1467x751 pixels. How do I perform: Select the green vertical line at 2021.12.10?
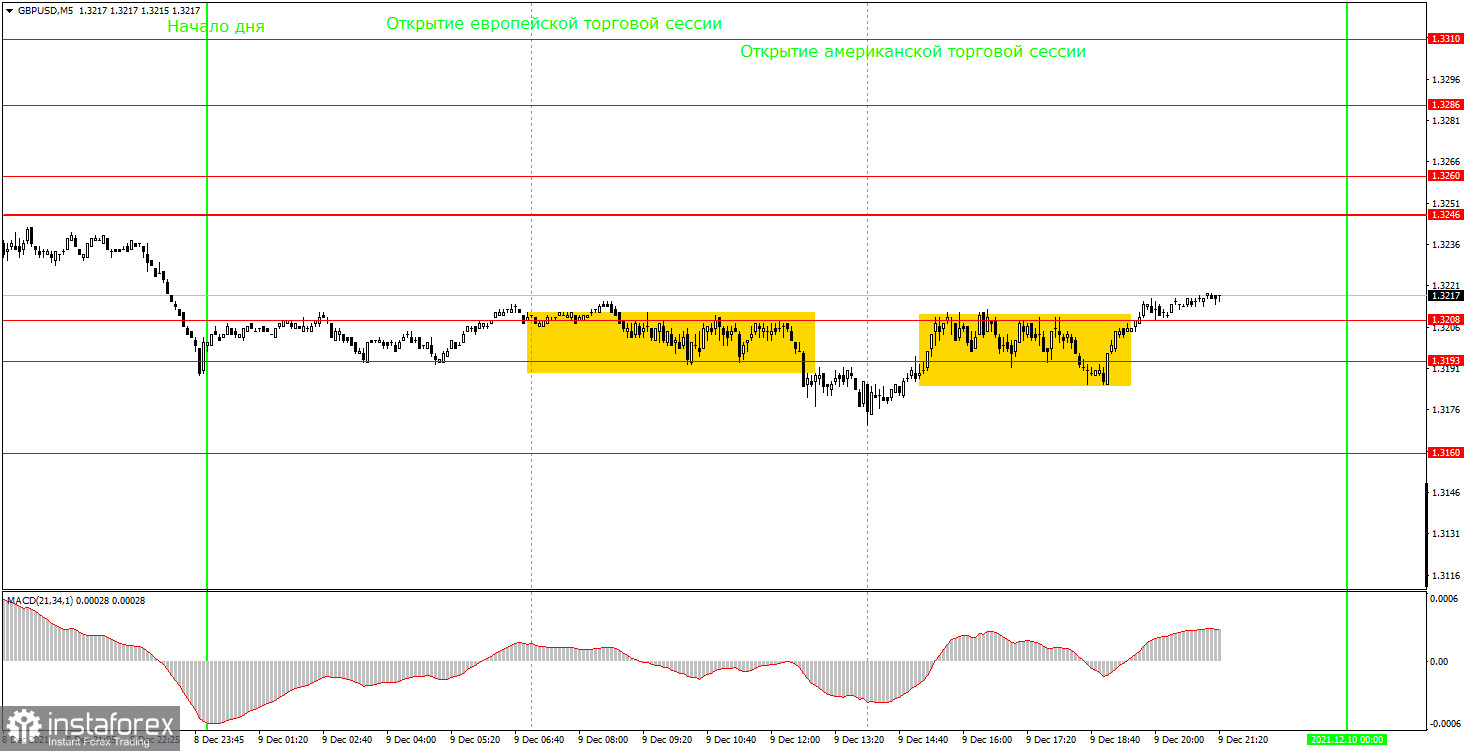click(1347, 366)
